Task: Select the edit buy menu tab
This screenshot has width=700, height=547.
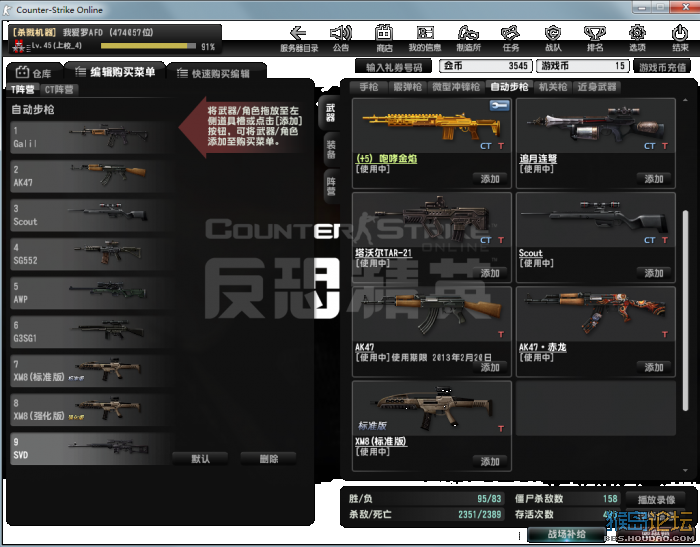Action: tap(115, 72)
